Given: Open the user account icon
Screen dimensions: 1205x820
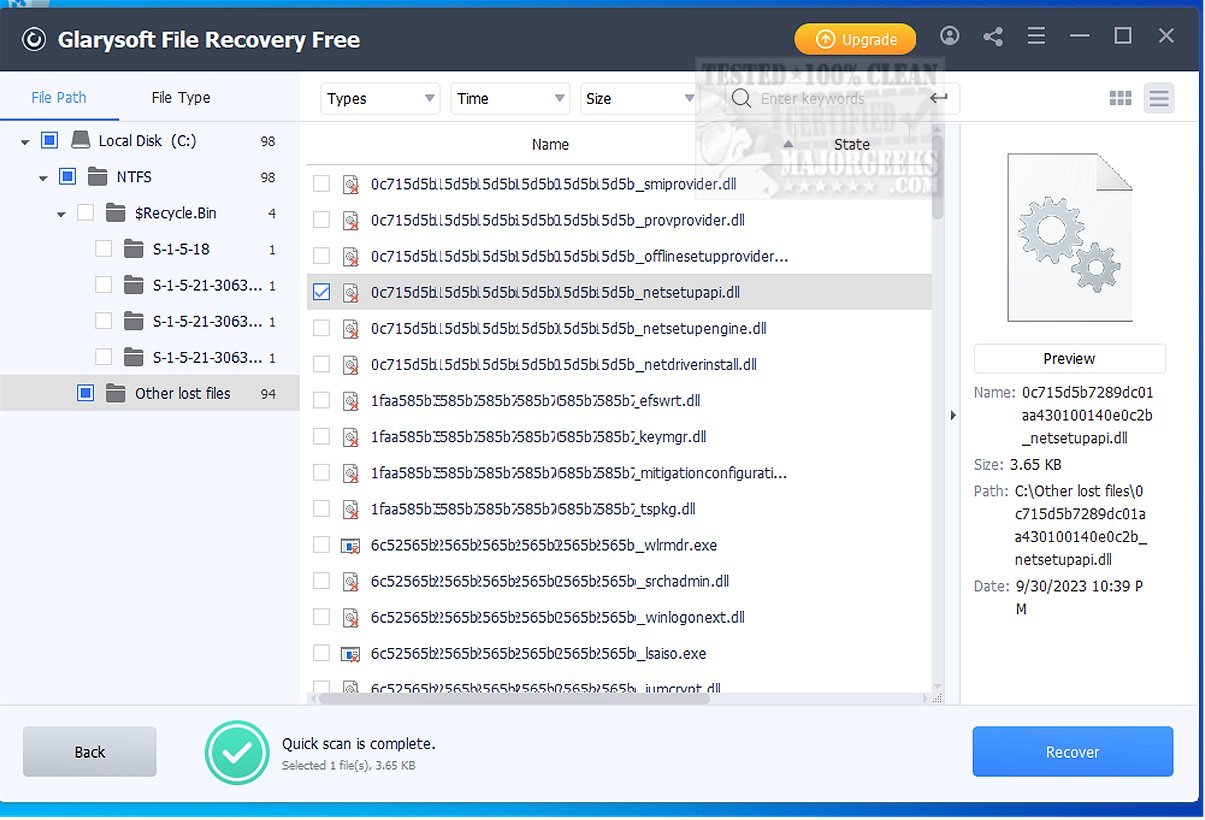Looking at the screenshot, I should [950, 36].
